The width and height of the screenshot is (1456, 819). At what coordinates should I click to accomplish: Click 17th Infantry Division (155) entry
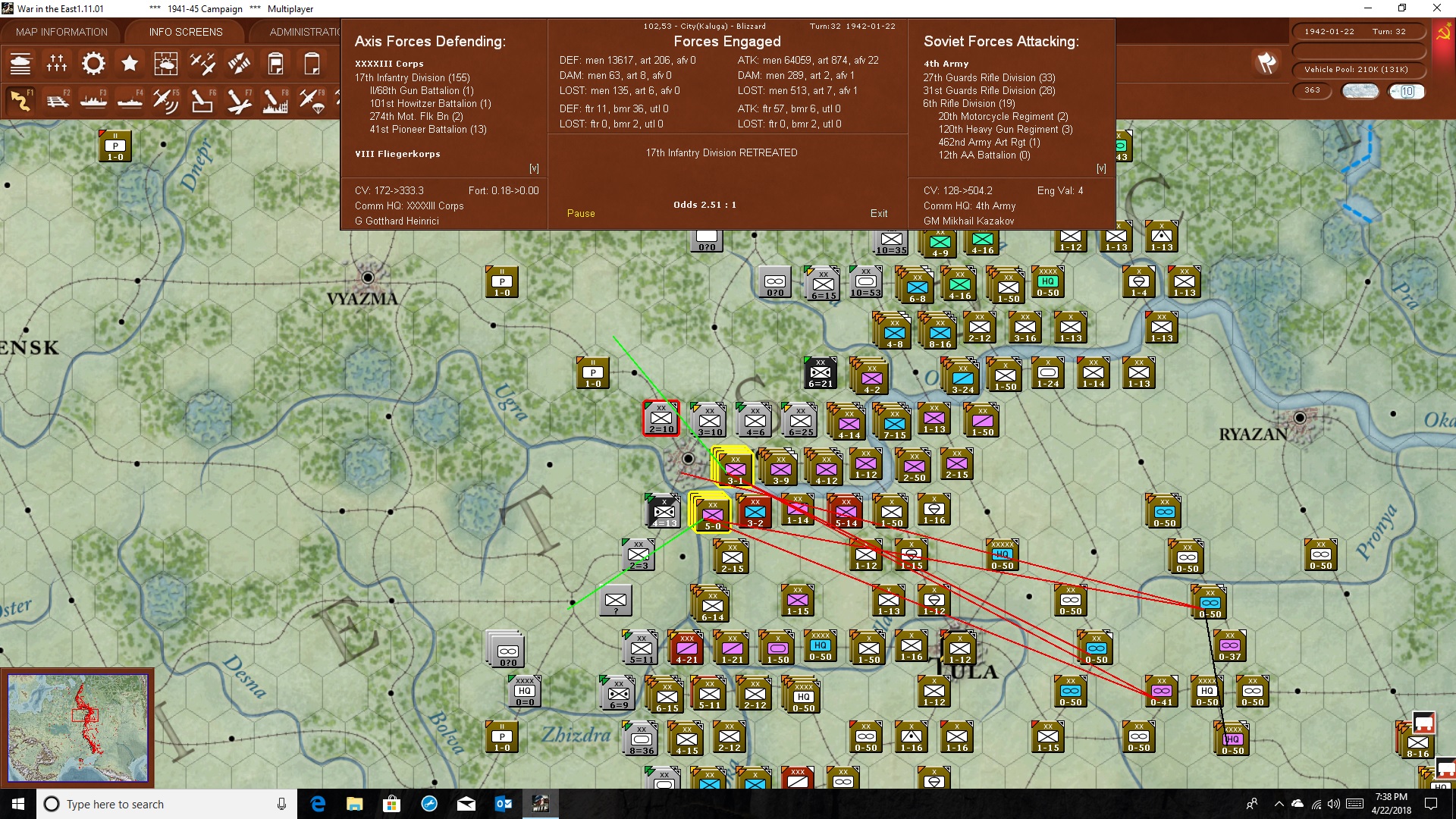[413, 77]
